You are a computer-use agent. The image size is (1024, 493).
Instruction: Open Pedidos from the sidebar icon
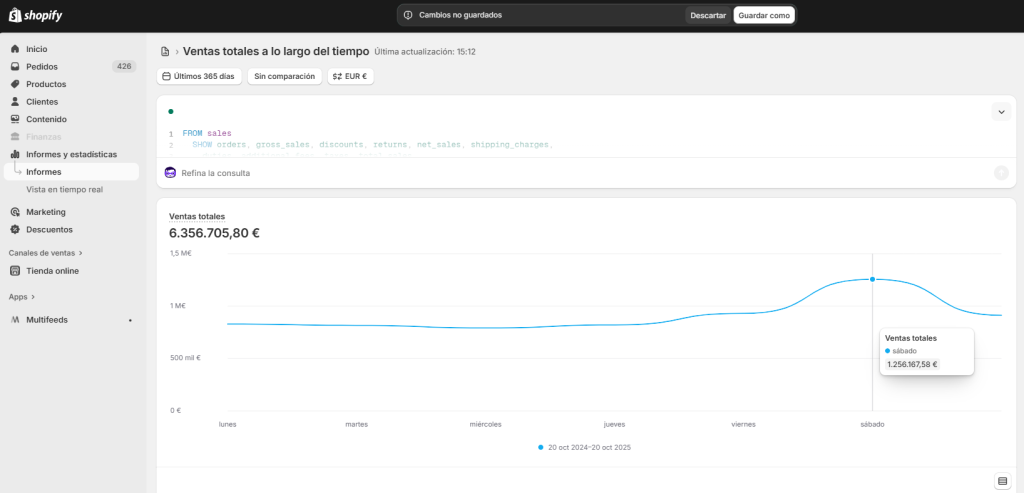(x=15, y=67)
